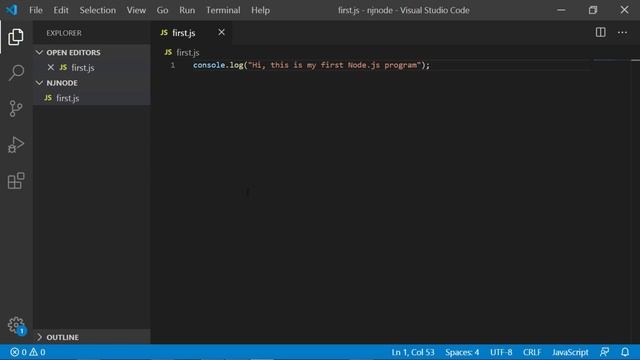The width and height of the screenshot is (640, 360).
Task: Select first.js entry in Open Editors
Action: pos(92,67)
